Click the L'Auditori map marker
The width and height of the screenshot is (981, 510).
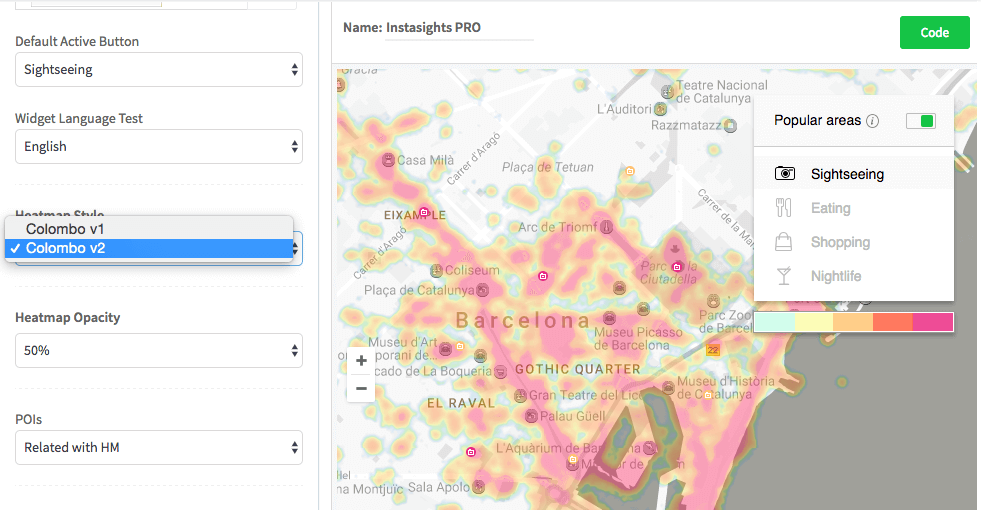[661, 109]
